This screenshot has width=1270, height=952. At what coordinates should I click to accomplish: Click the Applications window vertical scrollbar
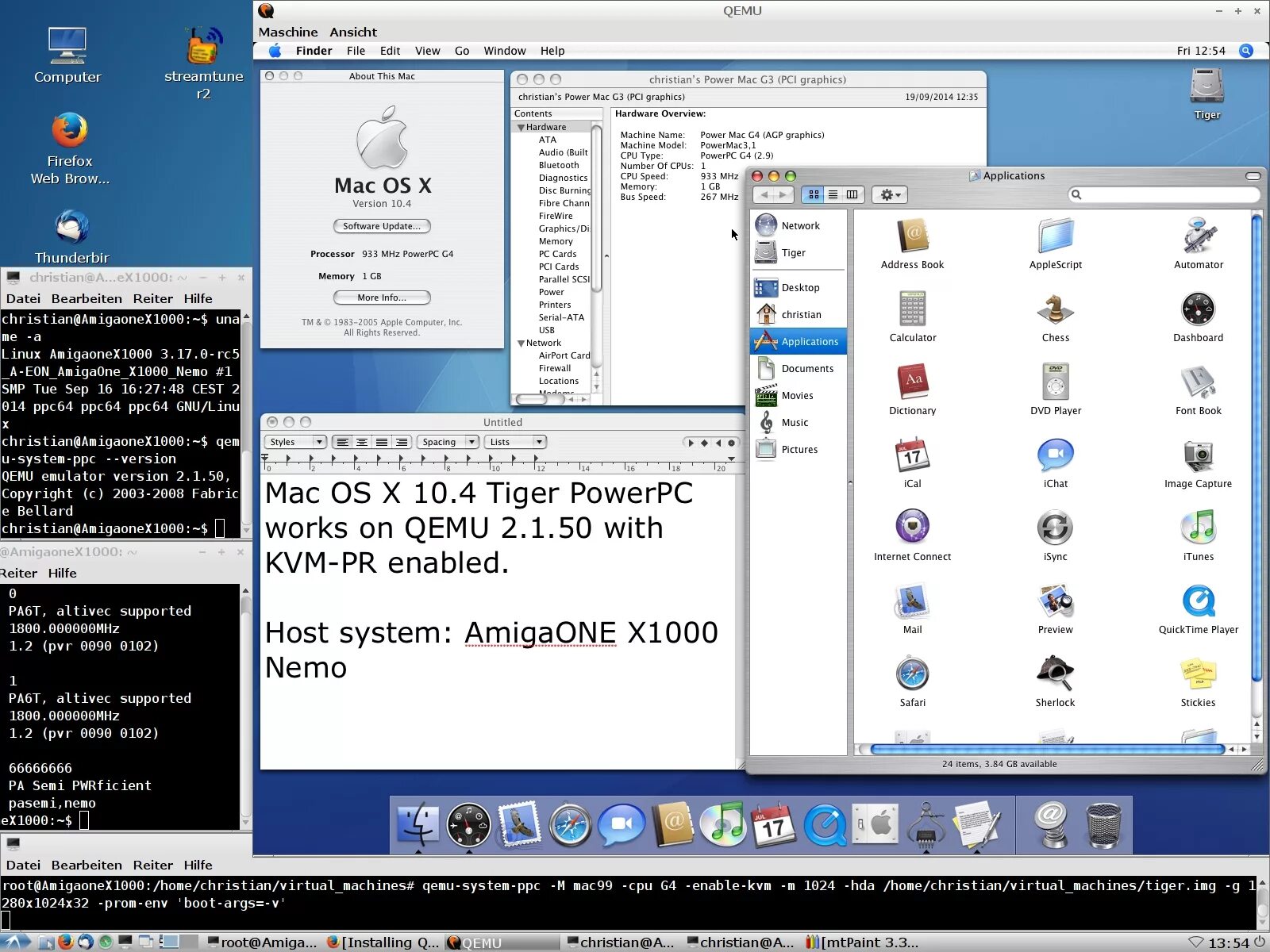[x=1257, y=450]
